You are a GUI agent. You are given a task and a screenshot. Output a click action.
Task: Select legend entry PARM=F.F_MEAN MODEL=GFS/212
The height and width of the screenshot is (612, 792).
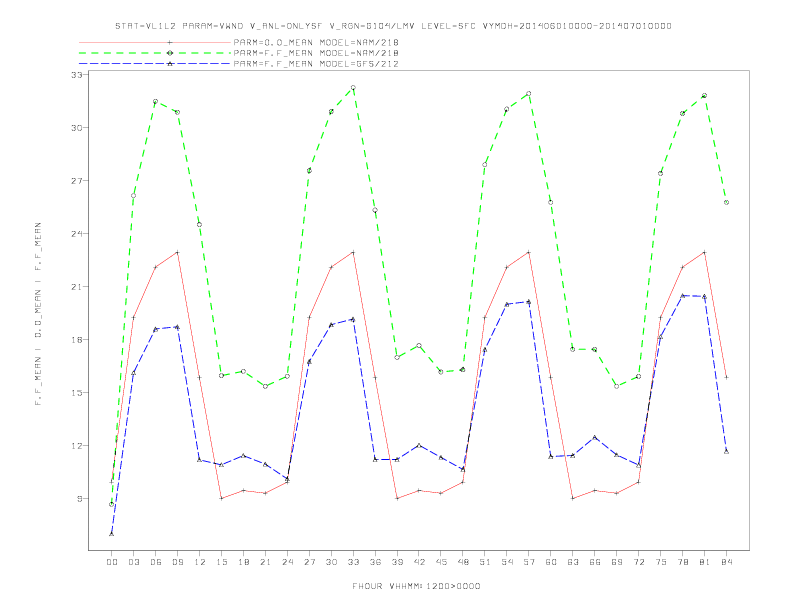pos(316,64)
